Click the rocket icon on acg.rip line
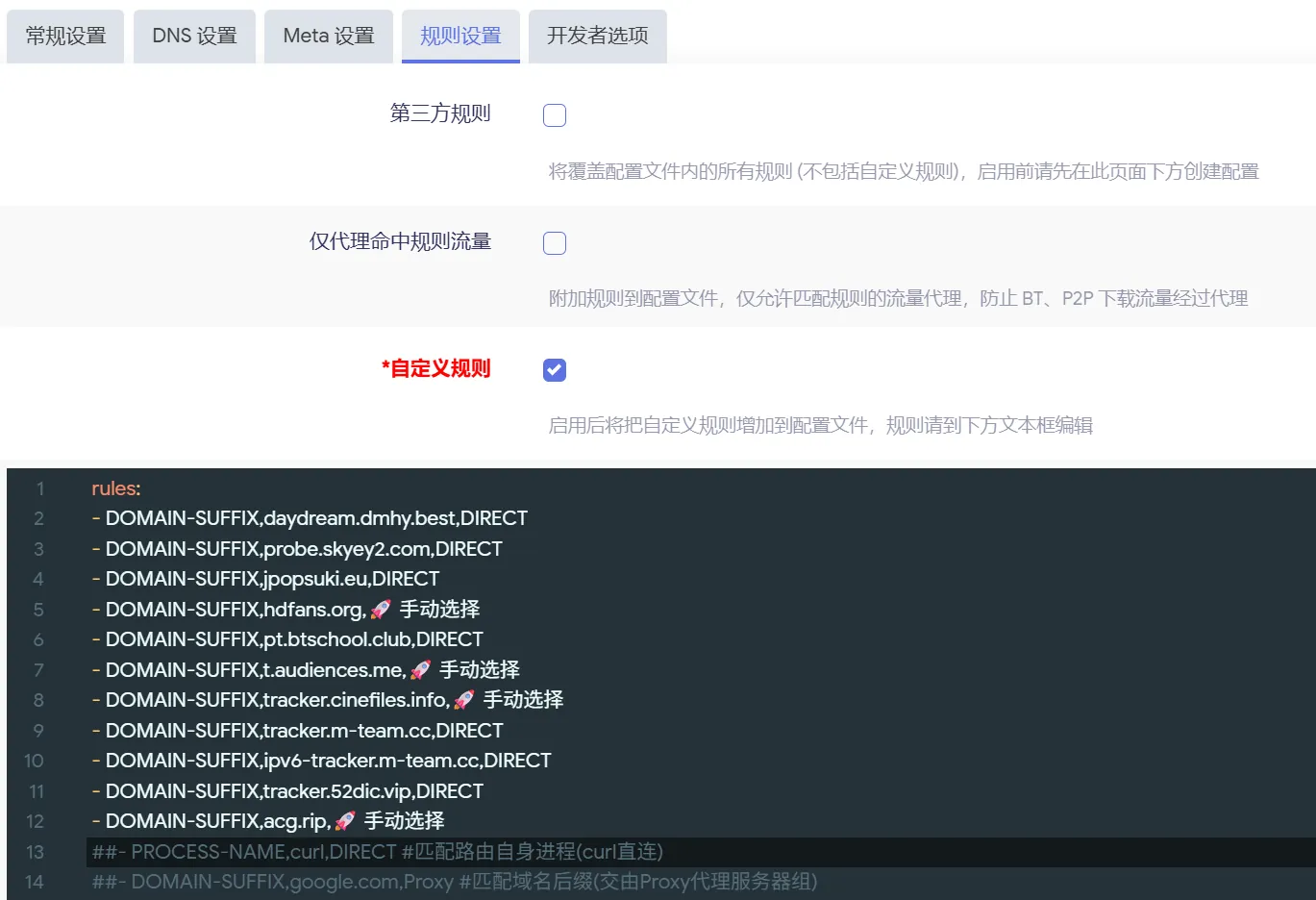This screenshot has height=900, width=1316. coord(345,821)
